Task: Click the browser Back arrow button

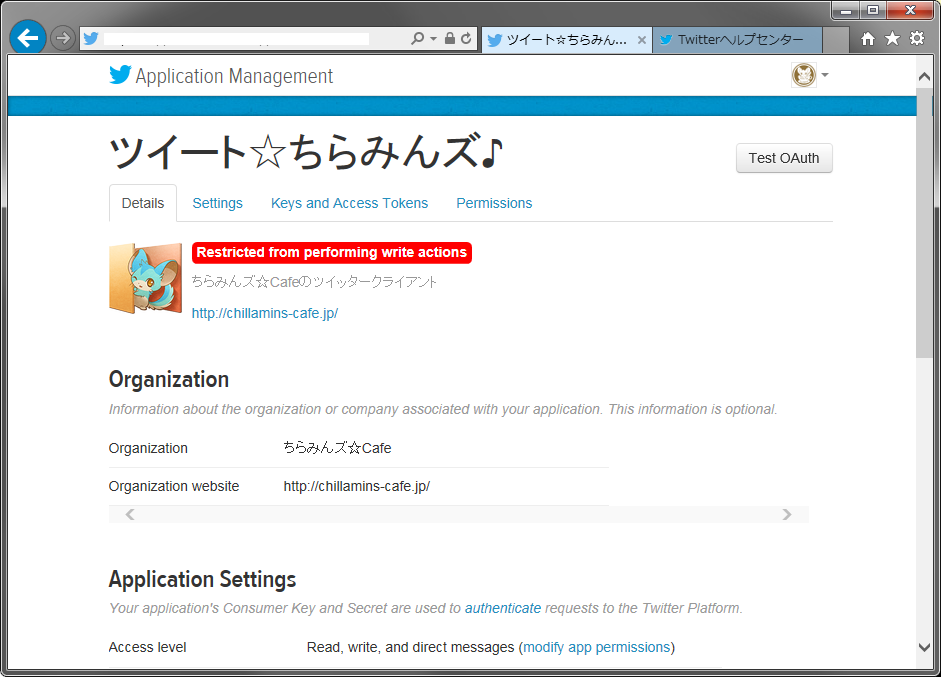Action: 28,38
